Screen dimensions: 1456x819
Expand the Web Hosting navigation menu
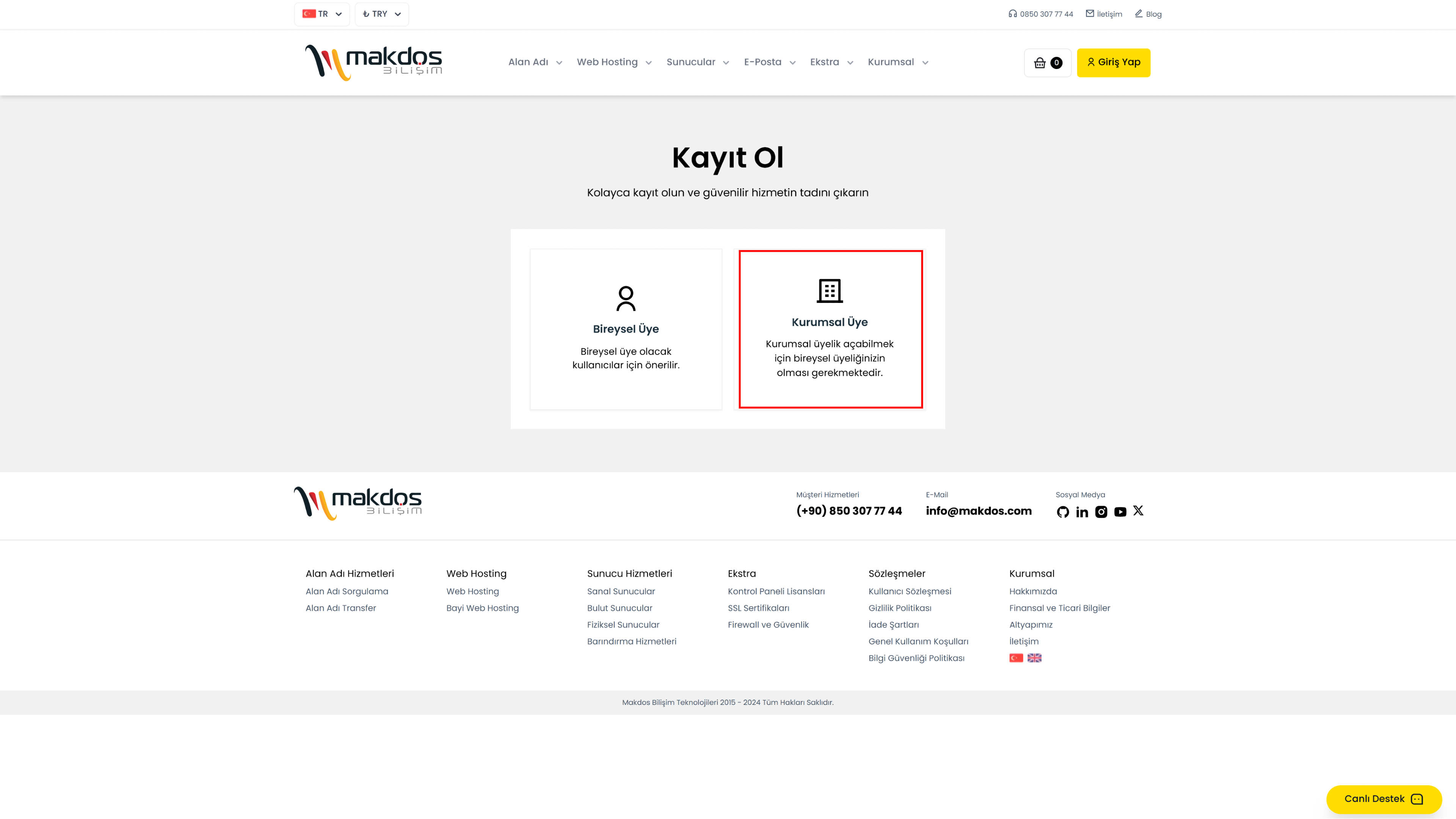point(614,62)
